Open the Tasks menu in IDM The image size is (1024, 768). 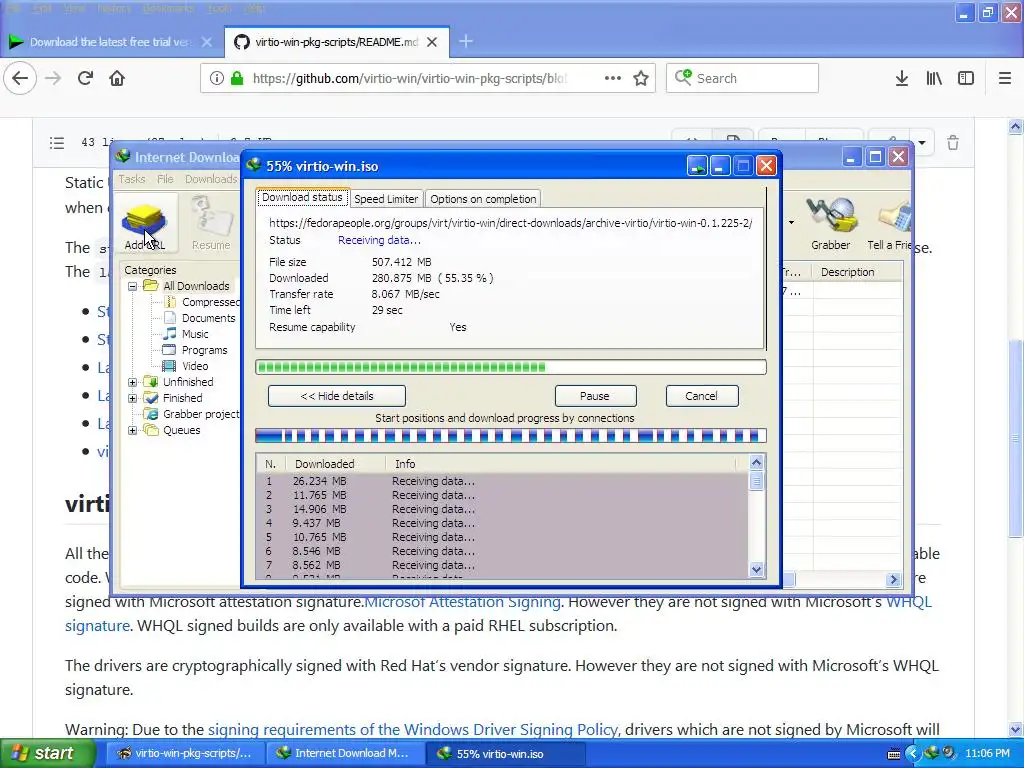pos(131,179)
